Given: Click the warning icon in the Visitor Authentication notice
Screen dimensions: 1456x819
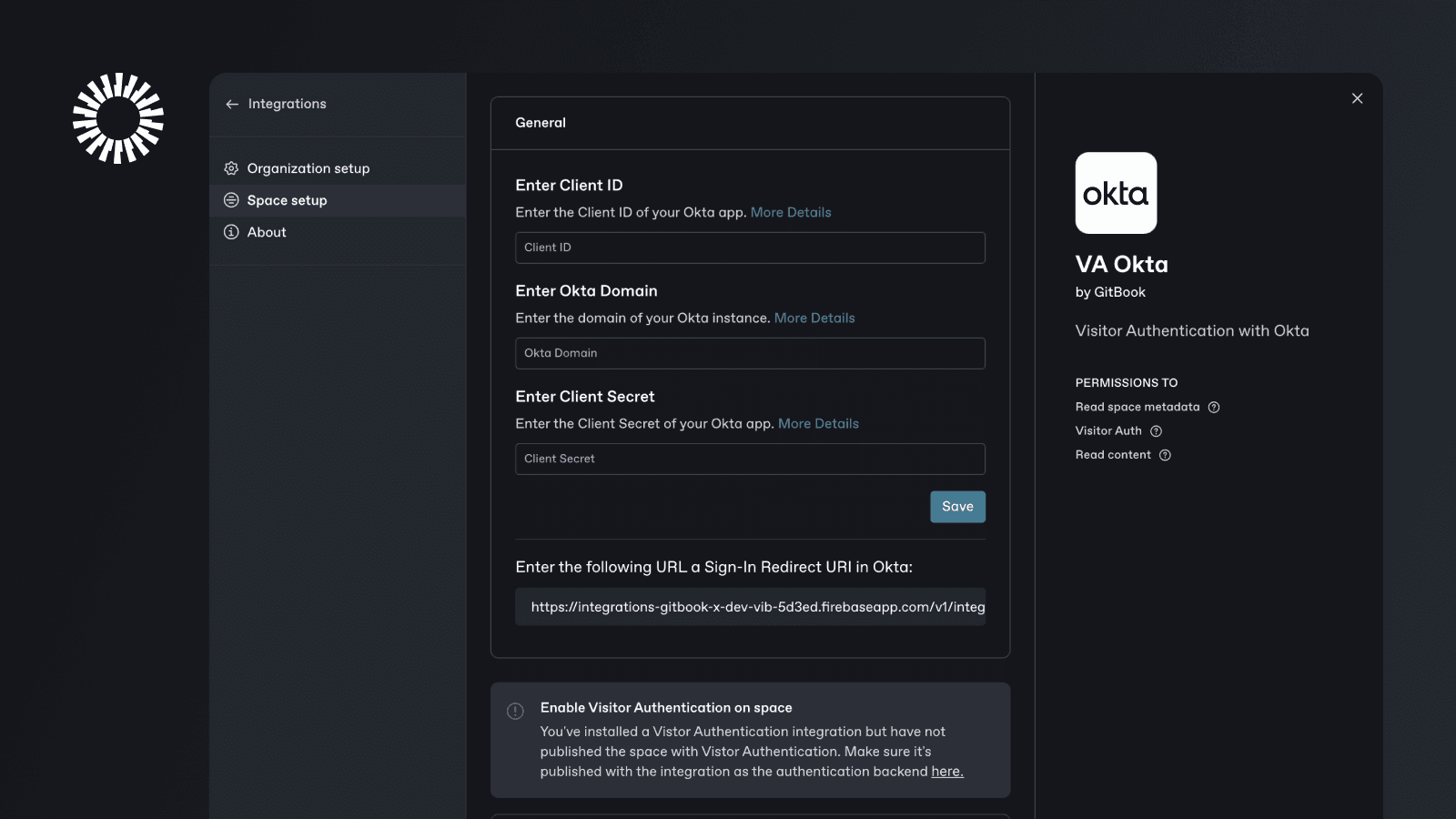Looking at the screenshot, I should pyautogui.click(x=515, y=712).
